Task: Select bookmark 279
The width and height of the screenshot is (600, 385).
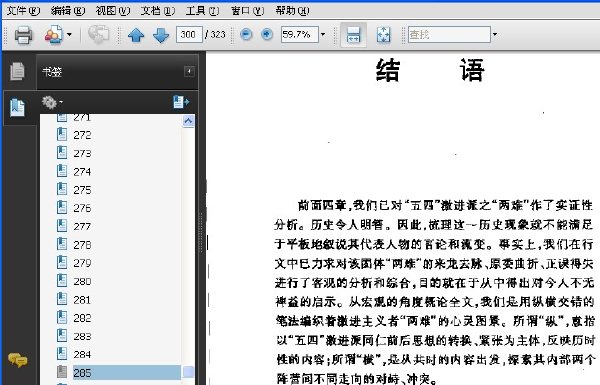Action: tap(82, 263)
